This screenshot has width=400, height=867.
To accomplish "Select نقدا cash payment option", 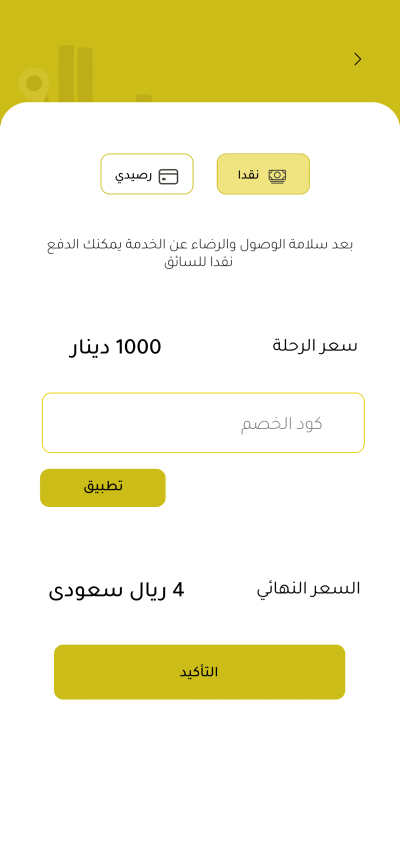I will 263,174.
